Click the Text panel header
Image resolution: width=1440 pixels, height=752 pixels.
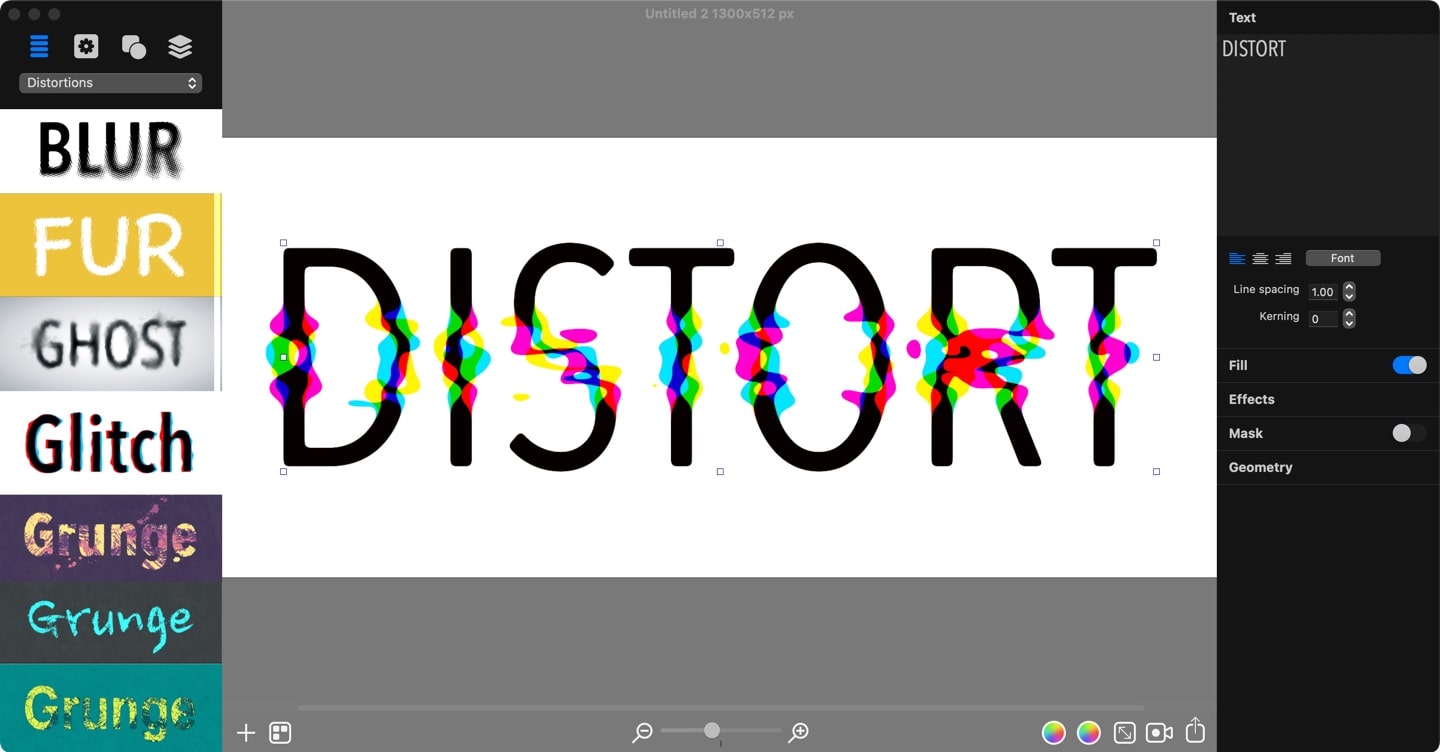[1242, 17]
